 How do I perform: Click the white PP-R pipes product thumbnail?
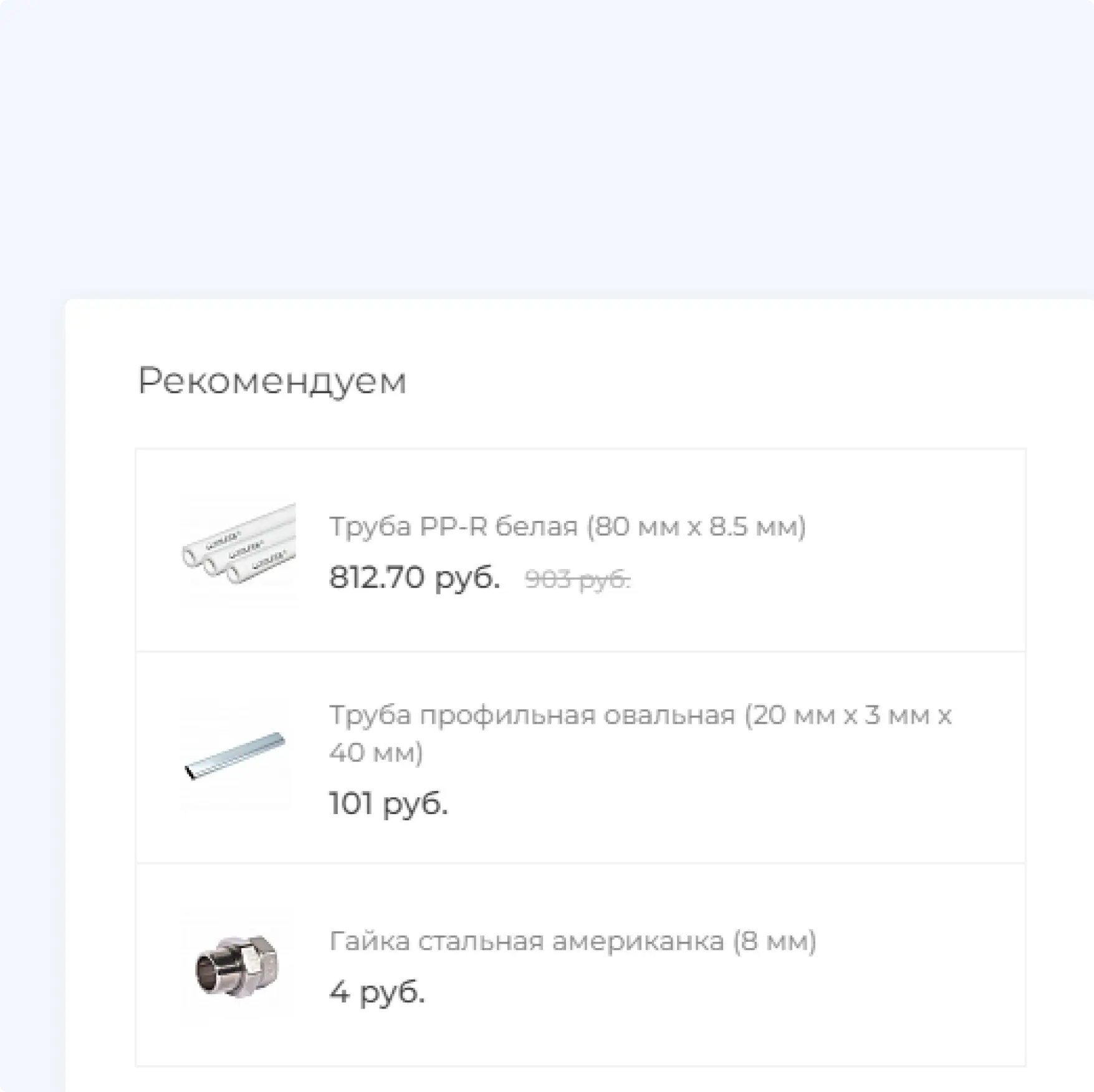coord(238,550)
